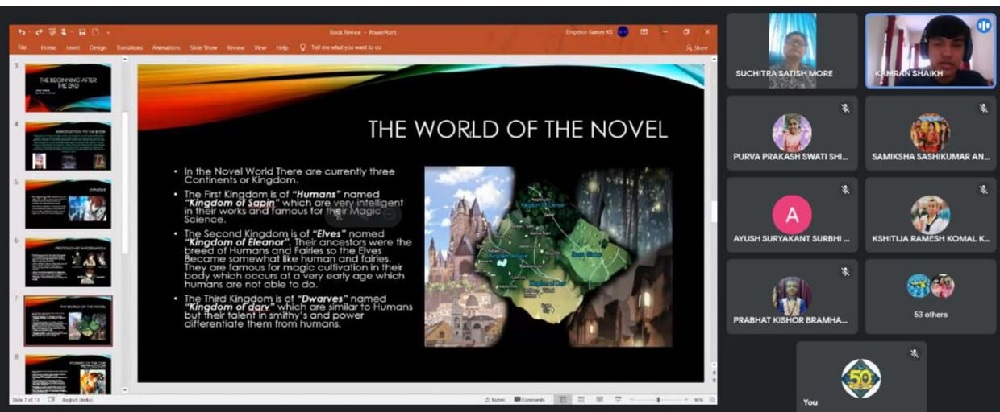Open the Customize Quick Access Toolbar dropdown

click(108, 32)
